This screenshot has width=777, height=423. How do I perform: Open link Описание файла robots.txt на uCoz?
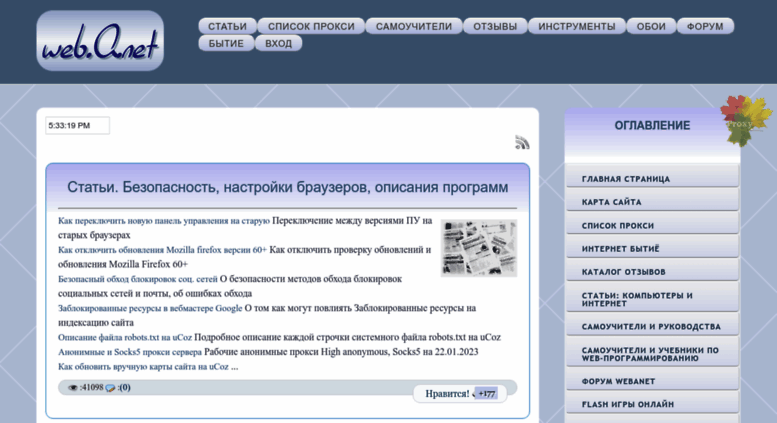pyautogui.click(x=125, y=338)
